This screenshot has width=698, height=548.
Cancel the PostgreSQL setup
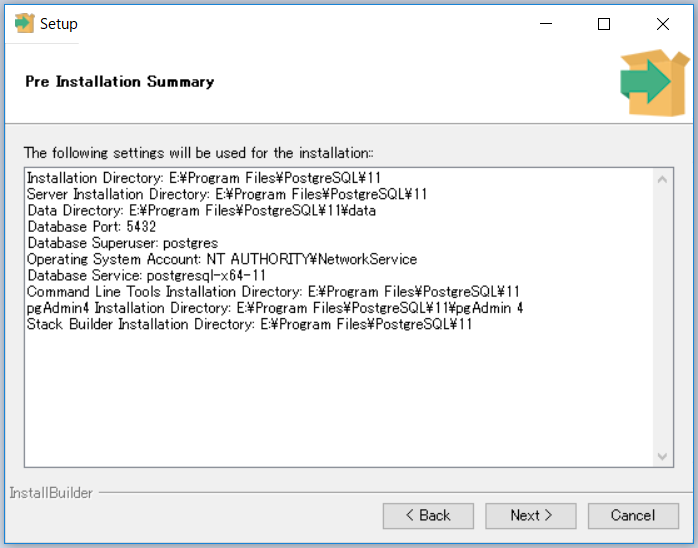pyautogui.click(x=633, y=515)
